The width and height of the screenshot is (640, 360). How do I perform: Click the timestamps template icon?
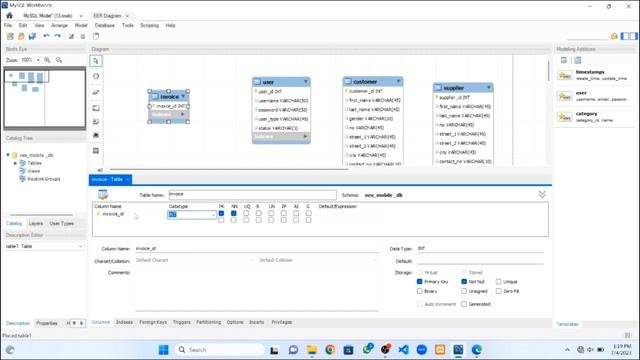click(565, 75)
